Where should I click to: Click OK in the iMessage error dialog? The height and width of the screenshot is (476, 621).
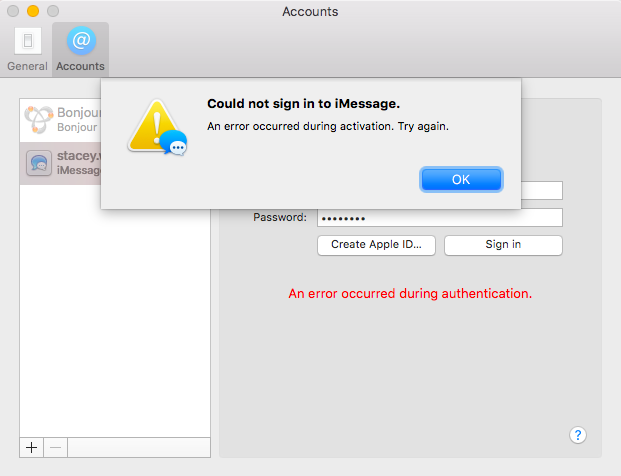[x=461, y=180]
